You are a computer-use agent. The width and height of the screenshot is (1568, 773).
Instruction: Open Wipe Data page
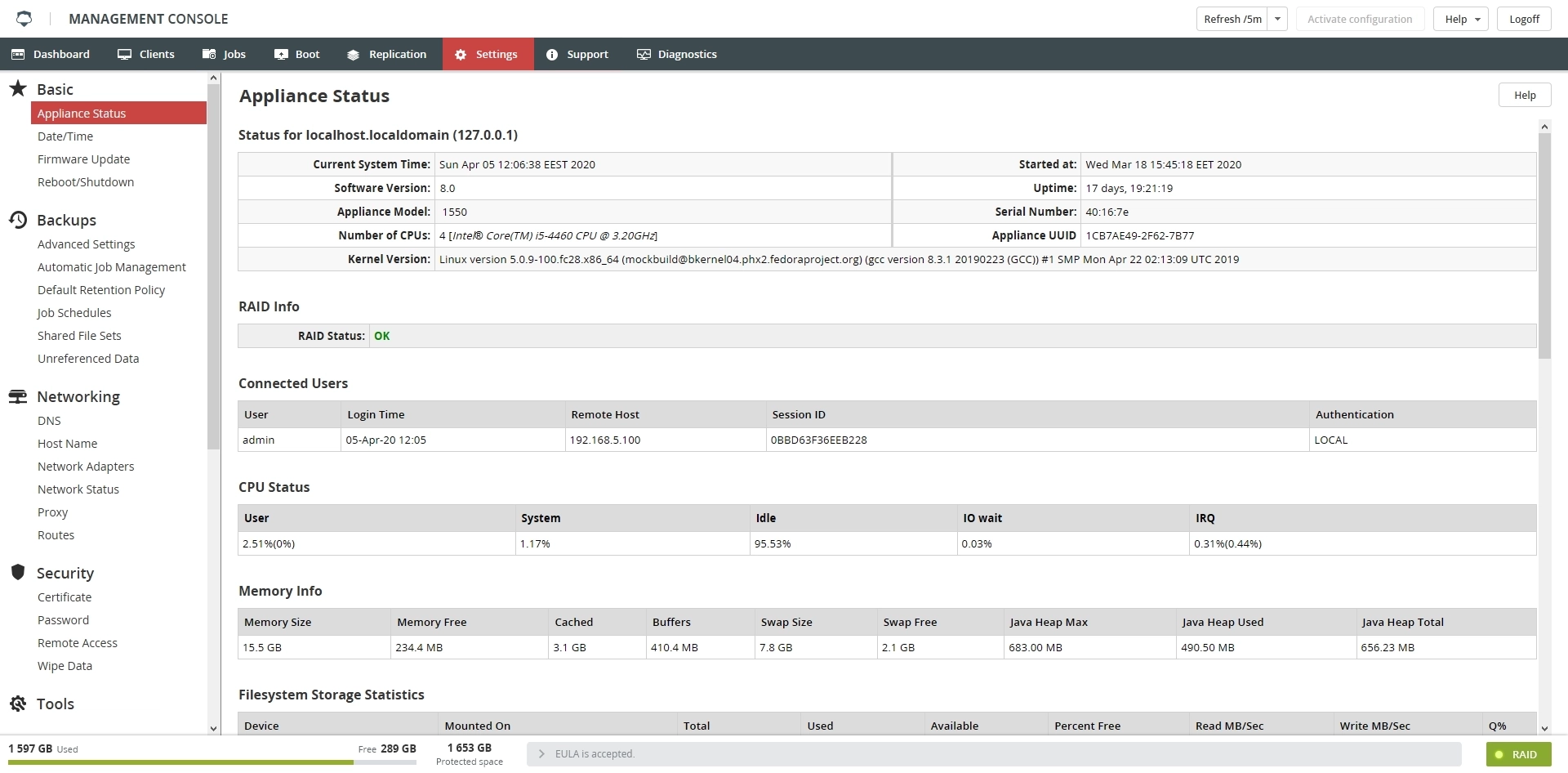65,666
